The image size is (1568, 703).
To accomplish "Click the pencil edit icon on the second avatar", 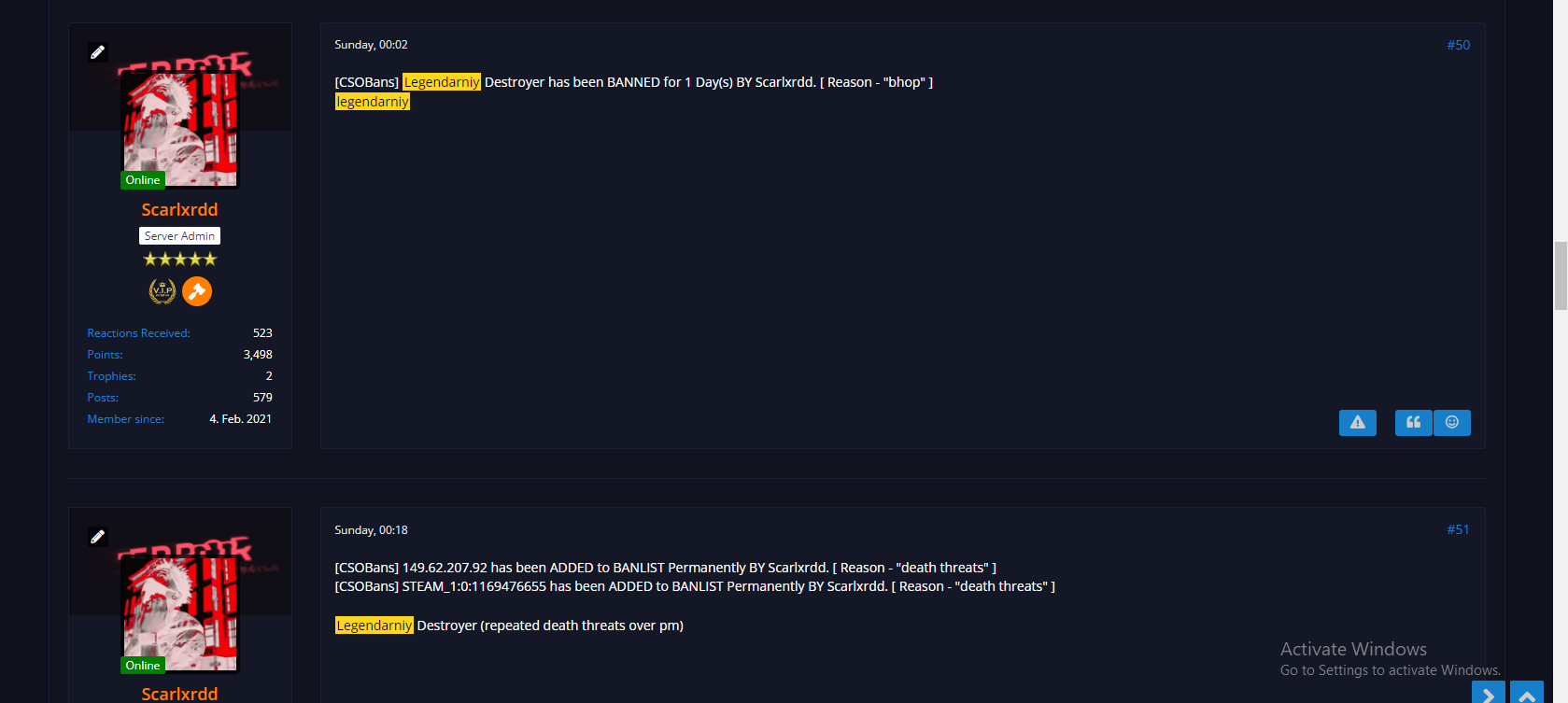I will (x=97, y=537).
